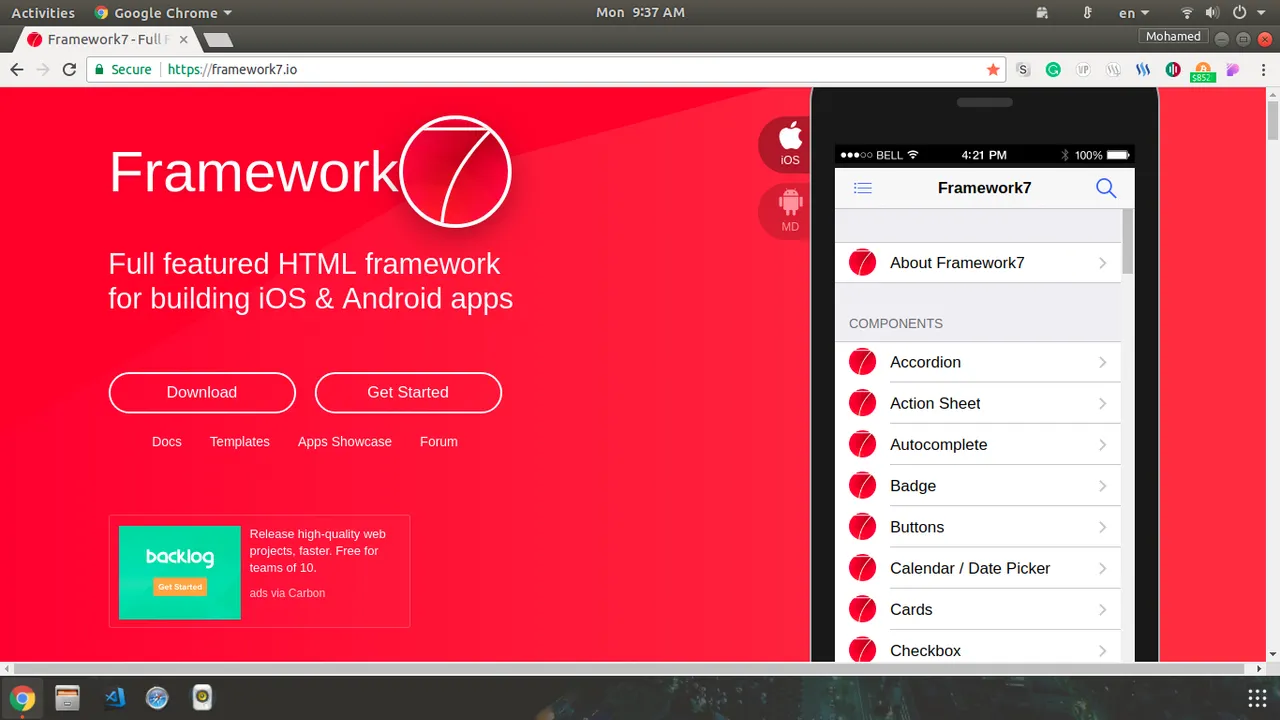This screenshot has width=1280, height=720.
Task: Open the Activities overview
Action: tap(43, 13)
